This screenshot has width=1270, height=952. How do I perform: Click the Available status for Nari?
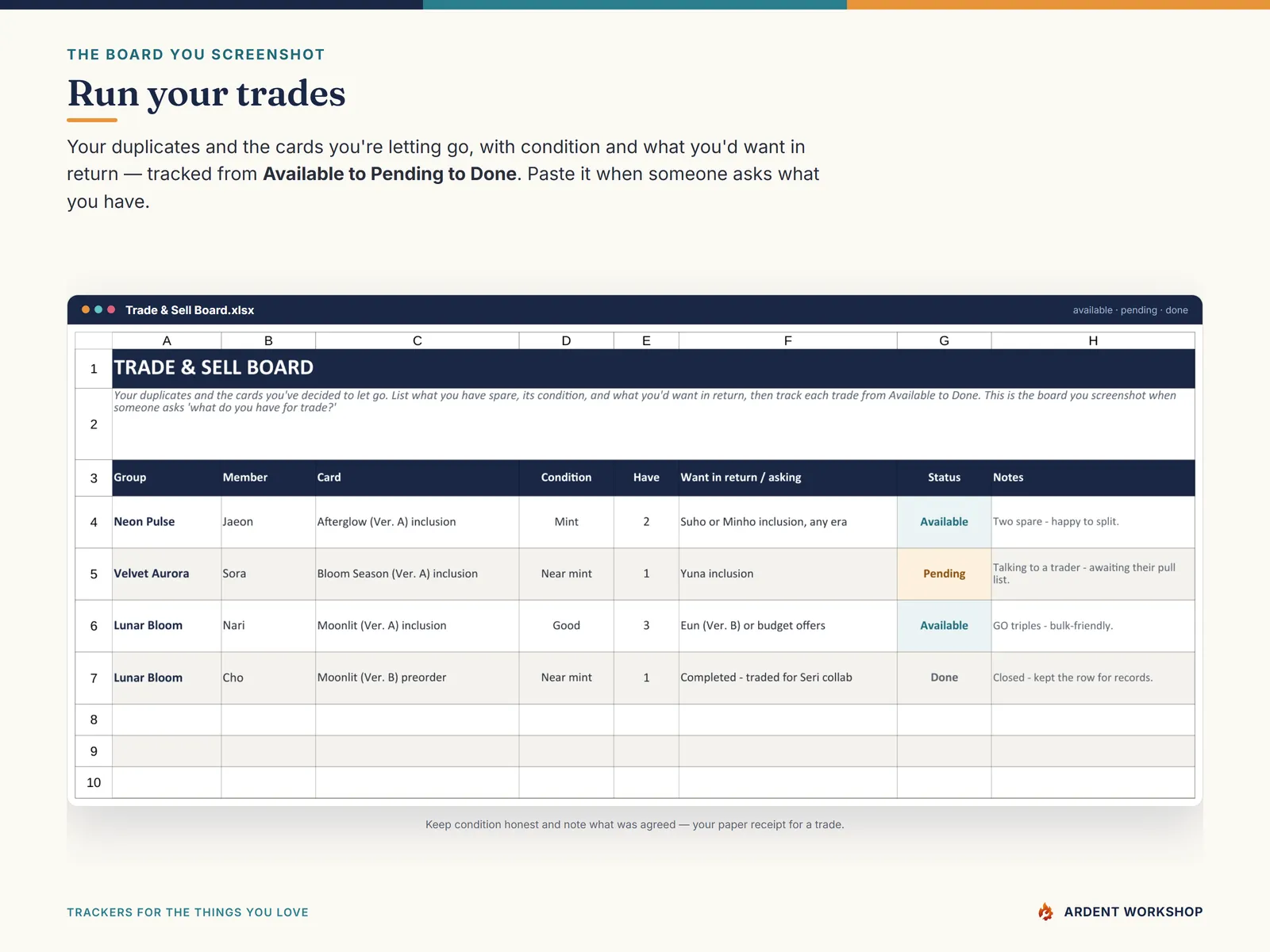[x=945, y=626]
